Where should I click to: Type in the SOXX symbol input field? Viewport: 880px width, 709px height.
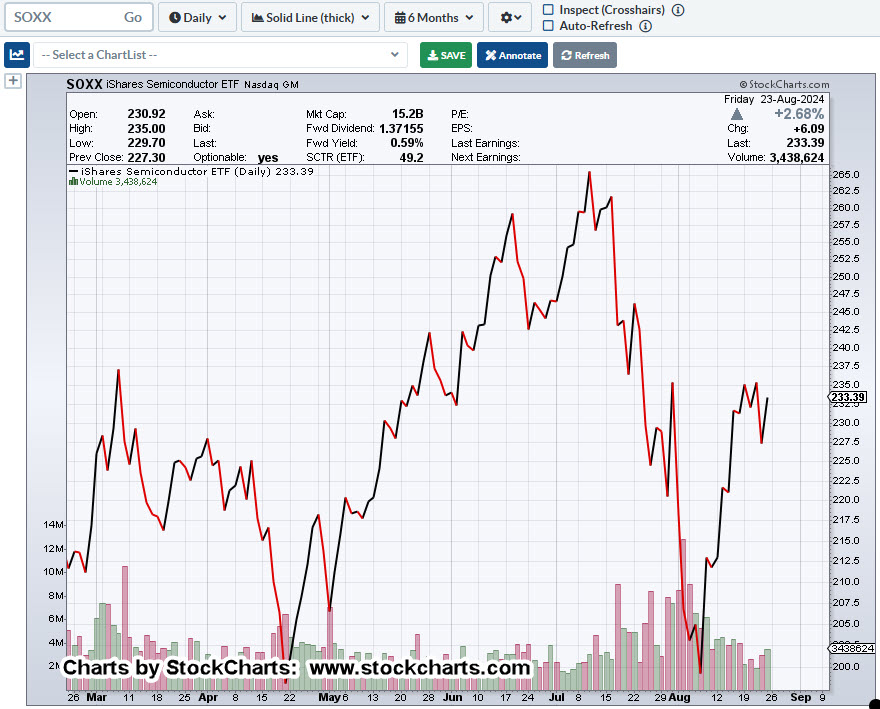coord(60,17)
